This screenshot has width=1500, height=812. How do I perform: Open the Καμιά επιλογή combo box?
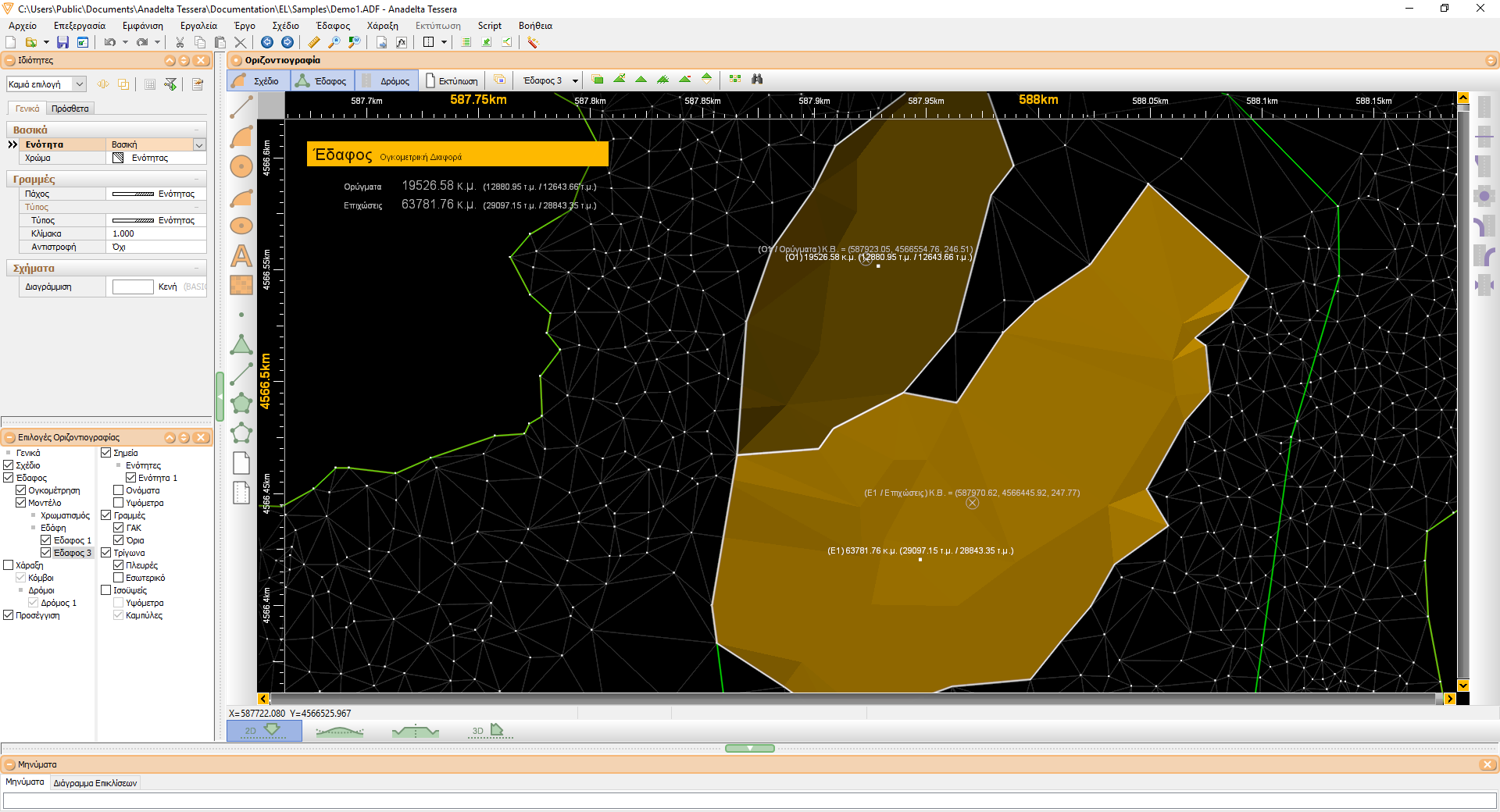point(46,84)
